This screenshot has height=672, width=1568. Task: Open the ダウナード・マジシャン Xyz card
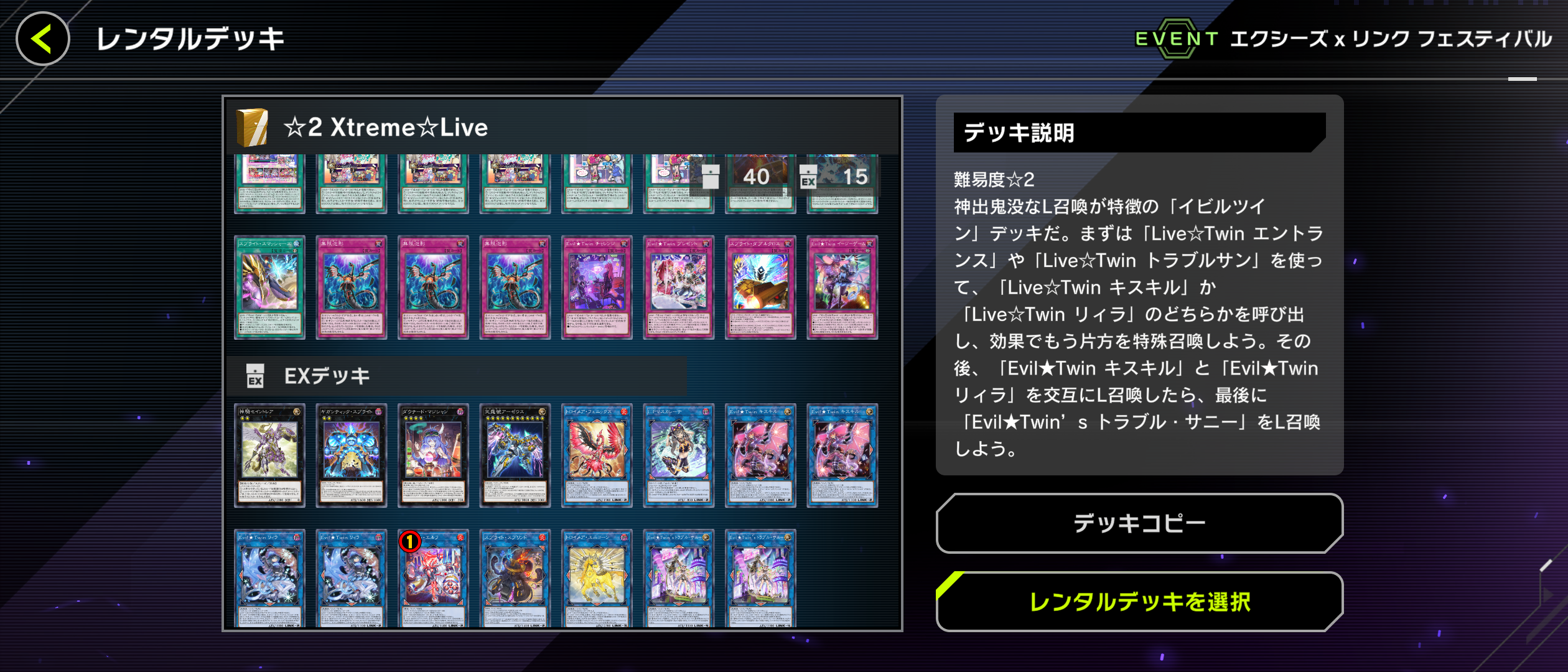[x=433, y=455]
